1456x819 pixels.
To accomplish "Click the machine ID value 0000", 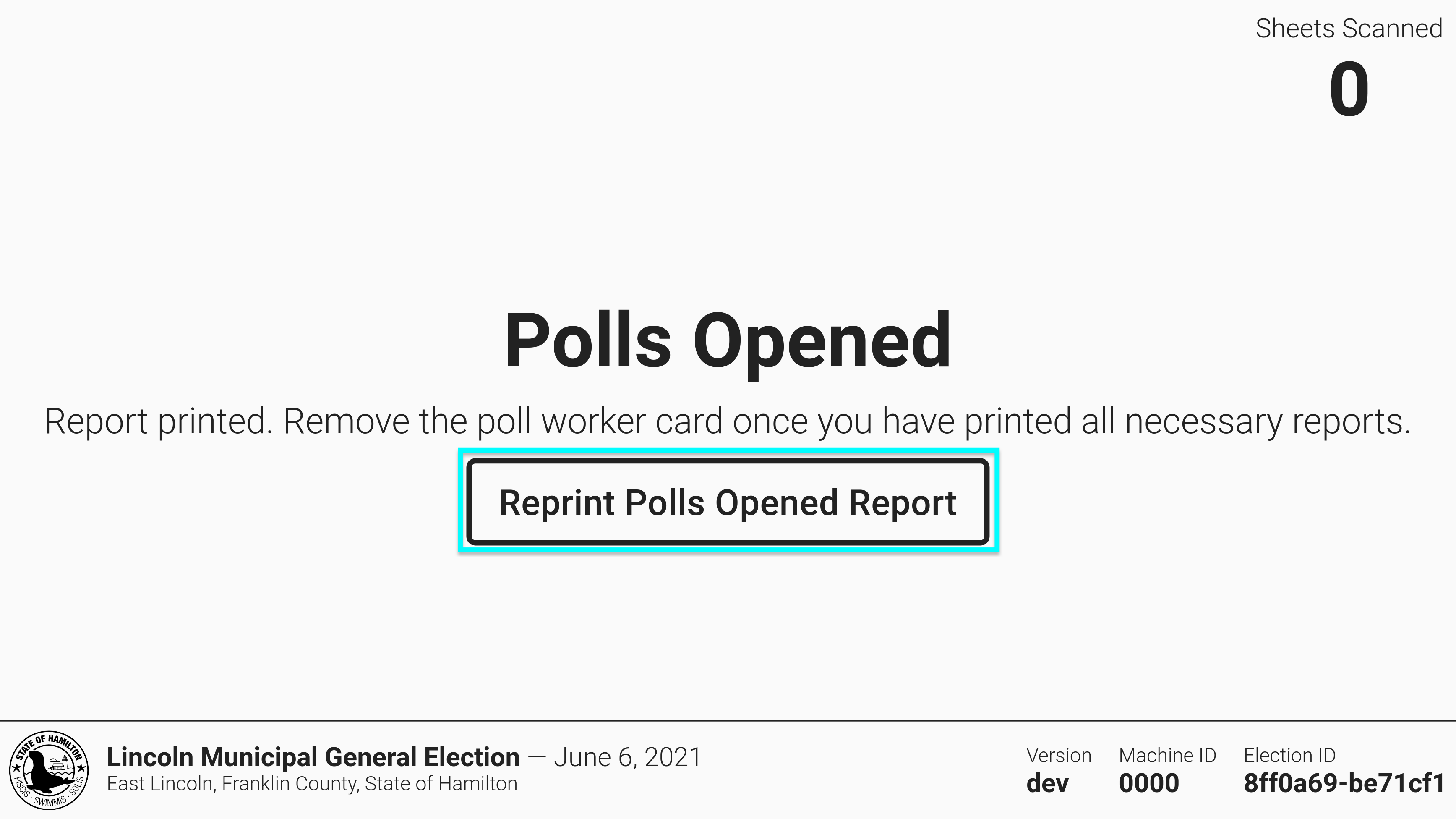I will click(x=1148, y=783).
